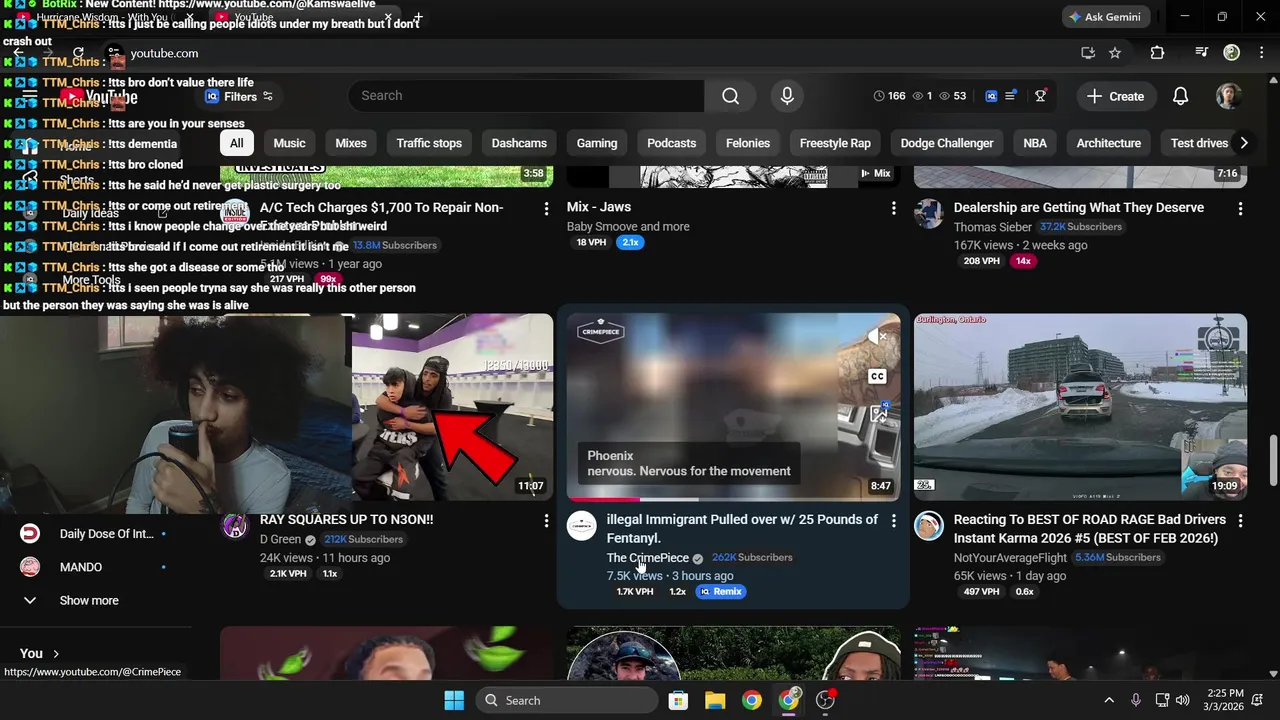This screenshot has height=720, width=1280.
Task: Open the vidIQ trophy icon
Action: 1040,96
